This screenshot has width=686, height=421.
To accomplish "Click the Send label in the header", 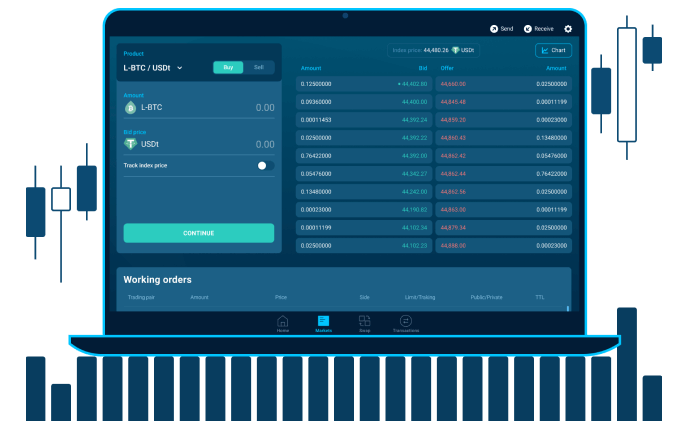I will point(507,29).
